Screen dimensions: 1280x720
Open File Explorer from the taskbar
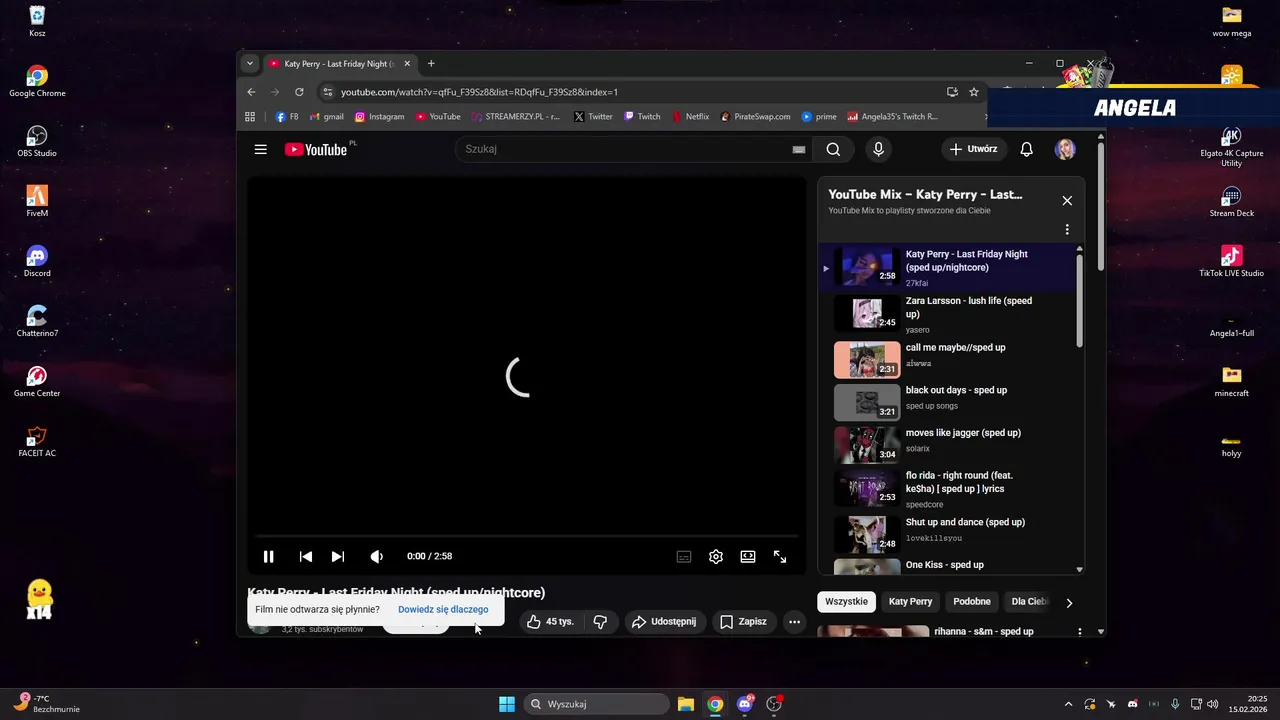[x=686, y=704]
